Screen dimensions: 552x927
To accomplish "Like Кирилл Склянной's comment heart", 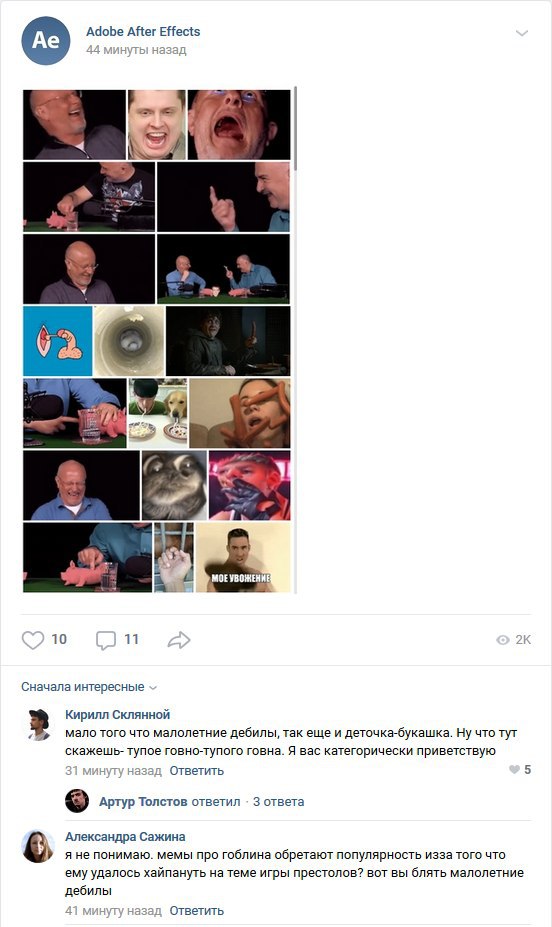I will click(514, 769).
